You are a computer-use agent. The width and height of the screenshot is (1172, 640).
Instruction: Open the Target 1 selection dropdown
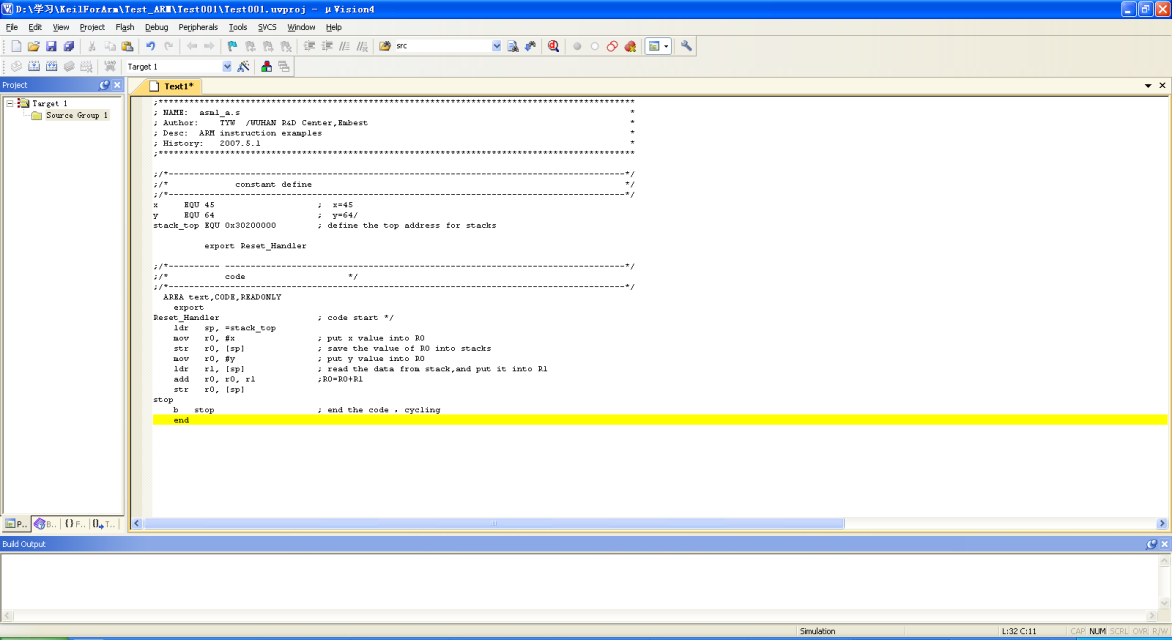point(227,67)
